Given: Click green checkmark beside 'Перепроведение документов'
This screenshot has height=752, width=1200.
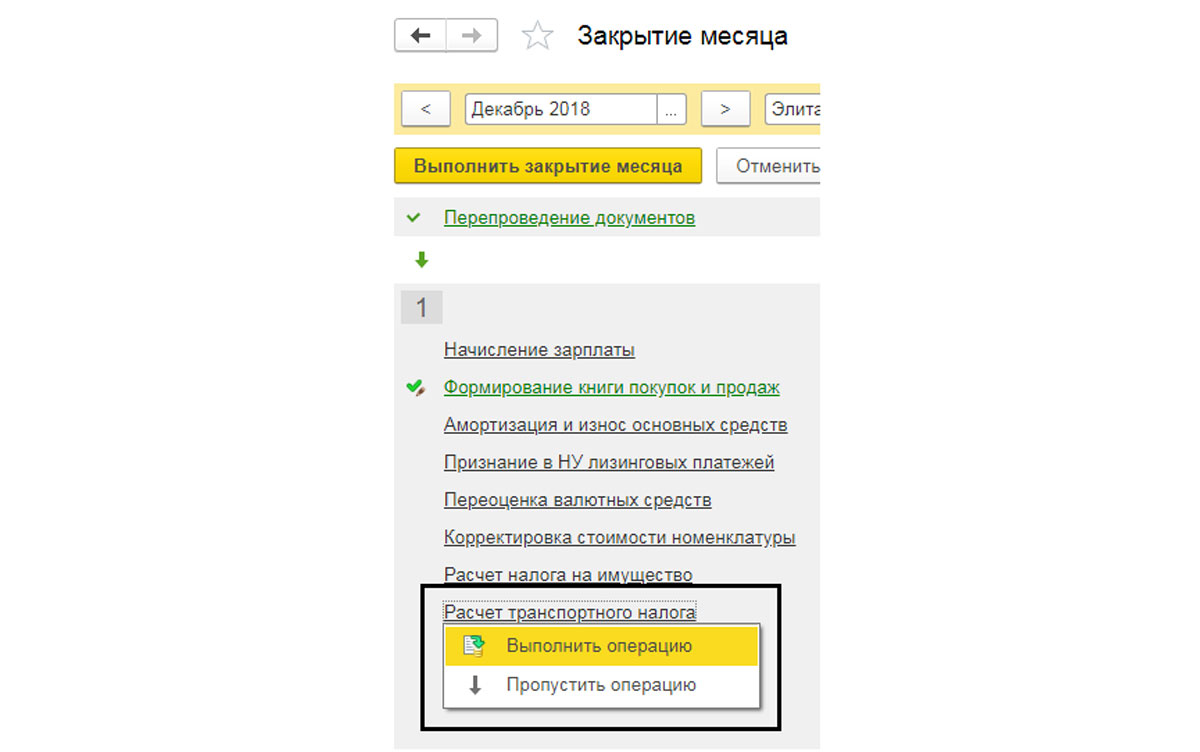Looking at the screenshot, I should click(x=414, y=217).
